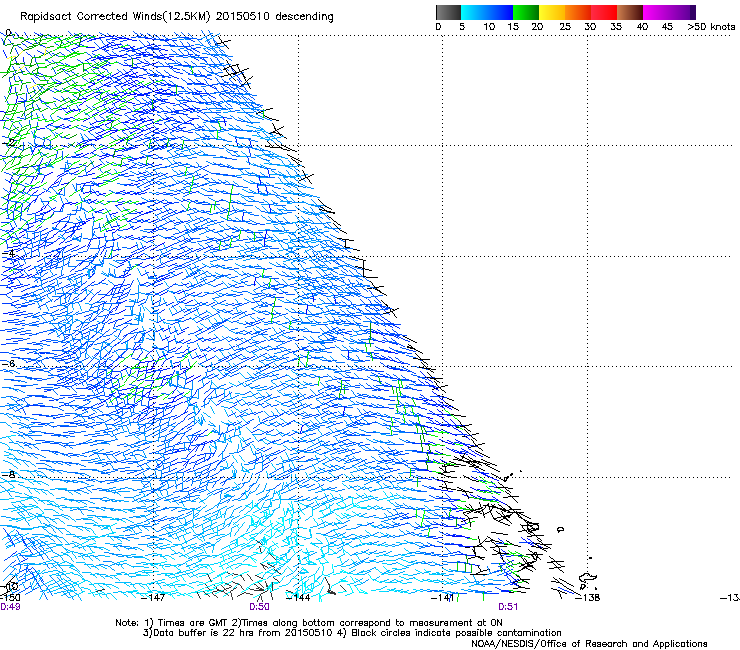
Task: Click the legend label '40'
Action: (642, 27)
